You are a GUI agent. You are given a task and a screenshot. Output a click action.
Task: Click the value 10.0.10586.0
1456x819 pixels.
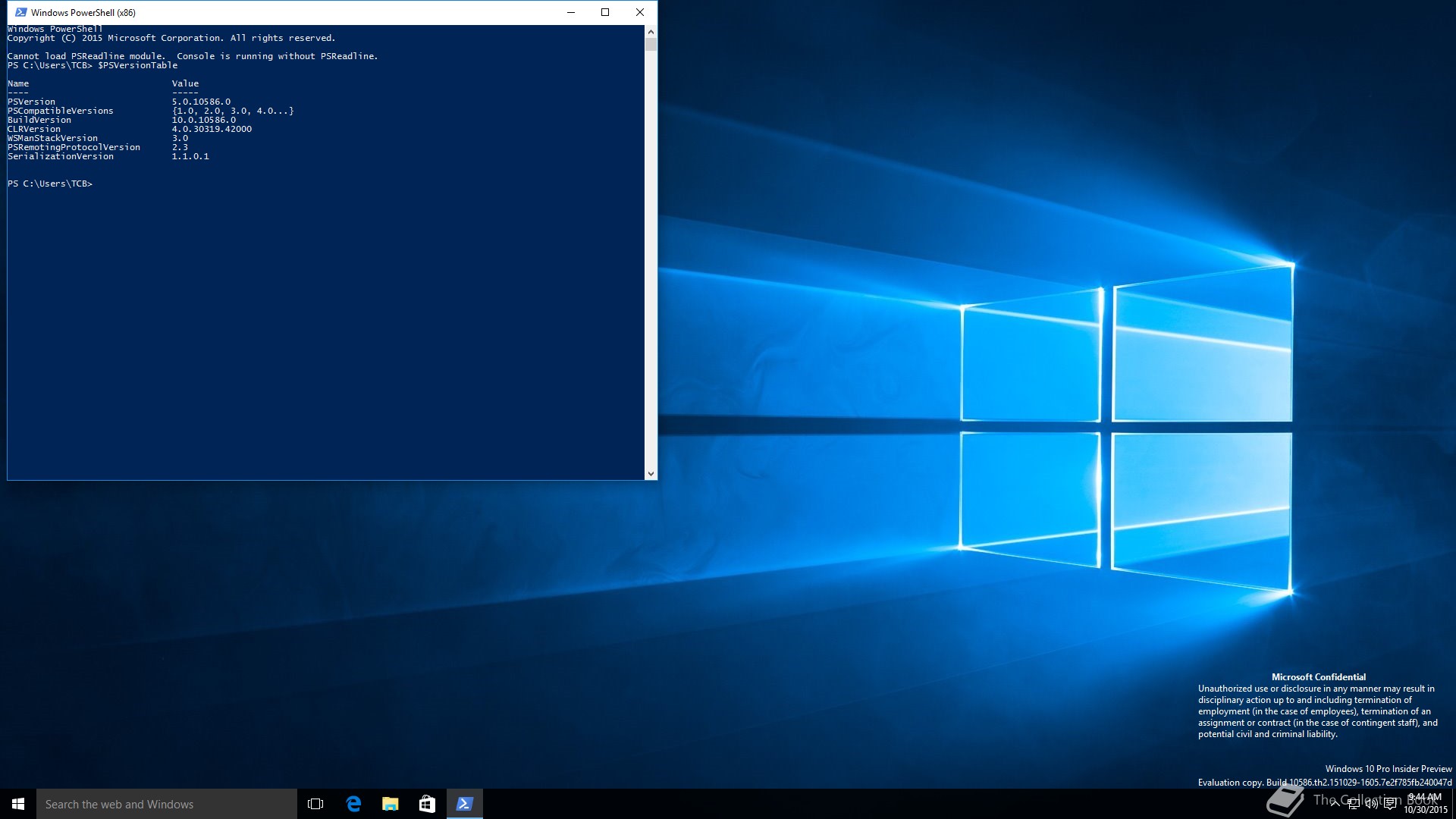204,120
